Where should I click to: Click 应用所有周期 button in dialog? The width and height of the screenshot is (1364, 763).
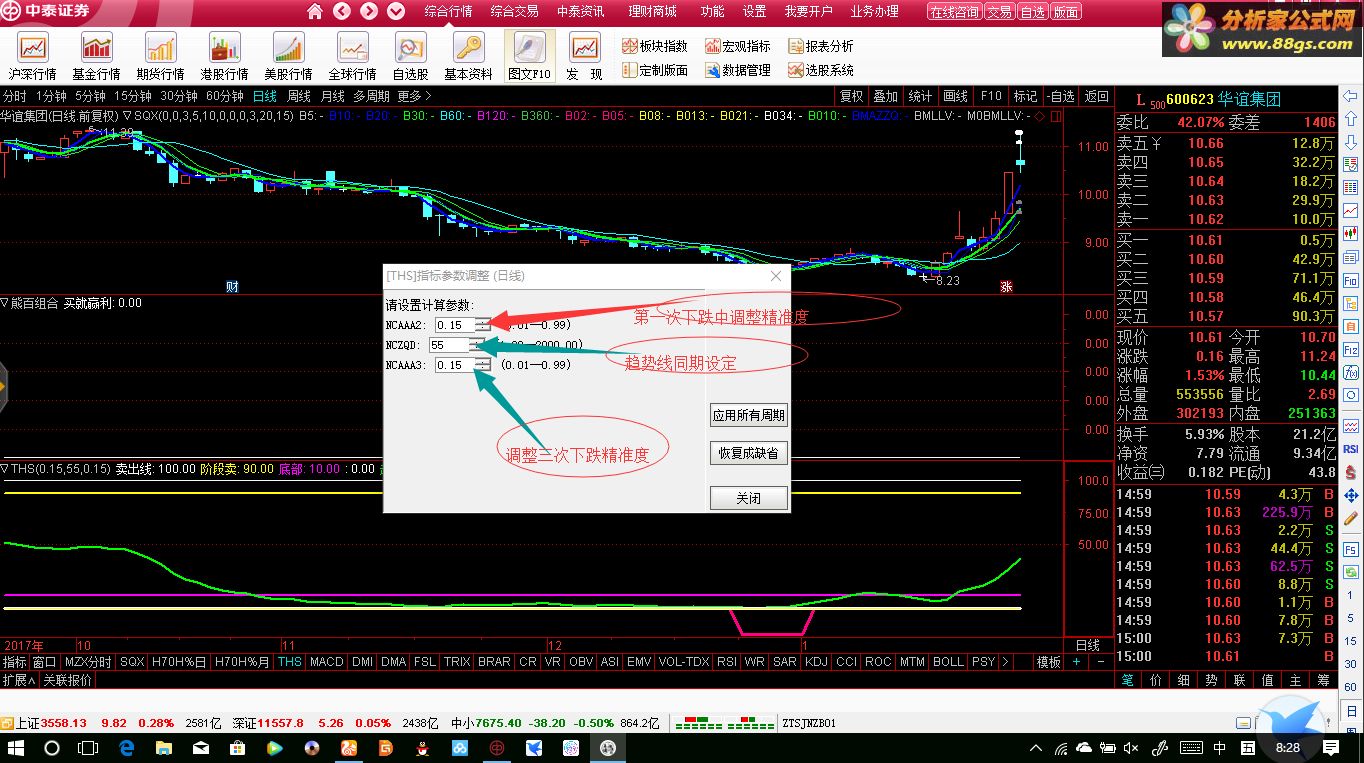(748, 415)
